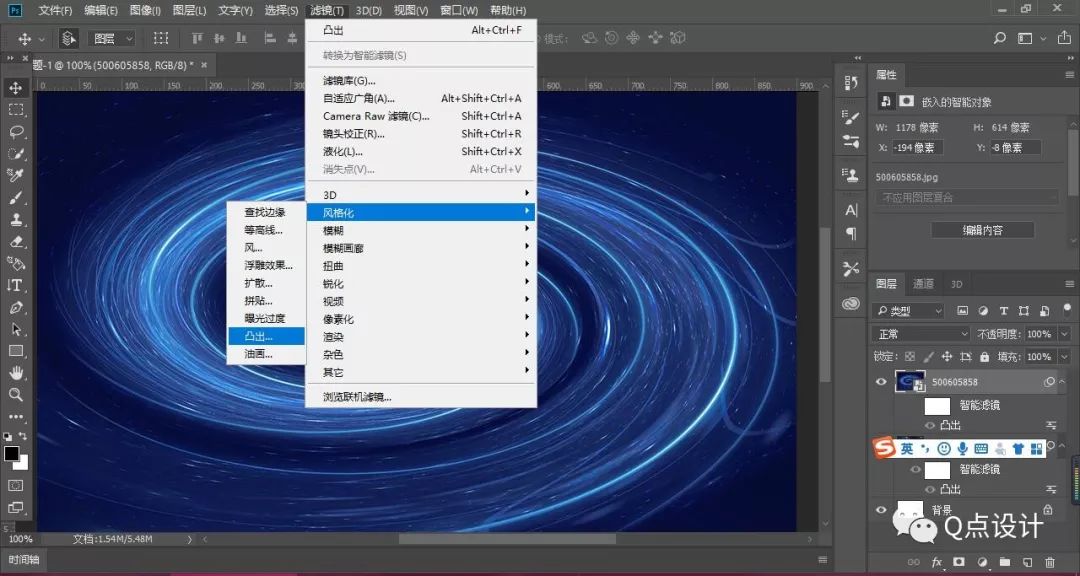This screenshot has width=1080, height=576.
Task: Select the Move tool
Action: [x=14, y=87]
